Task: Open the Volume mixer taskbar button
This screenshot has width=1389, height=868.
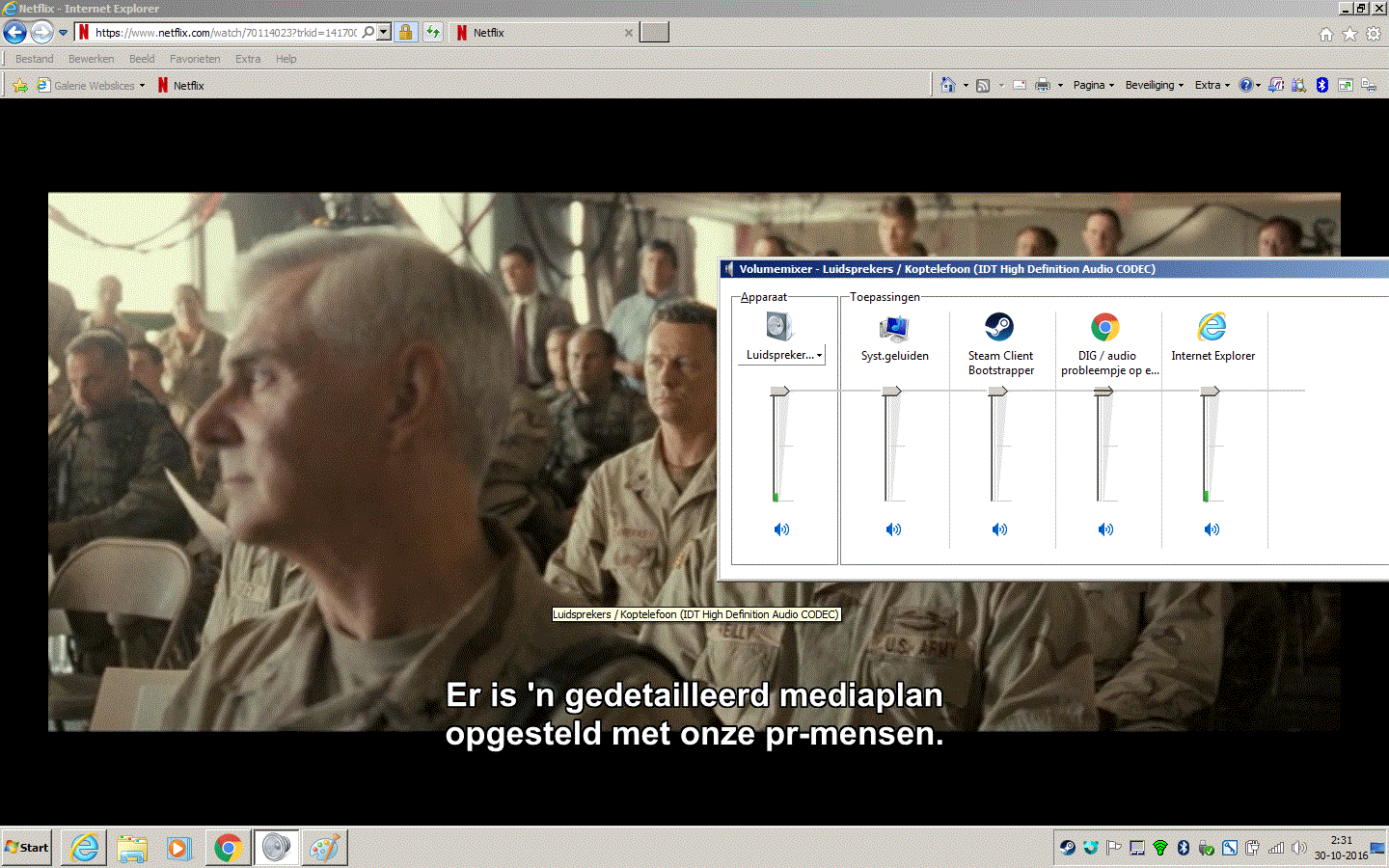Action: 276,848
